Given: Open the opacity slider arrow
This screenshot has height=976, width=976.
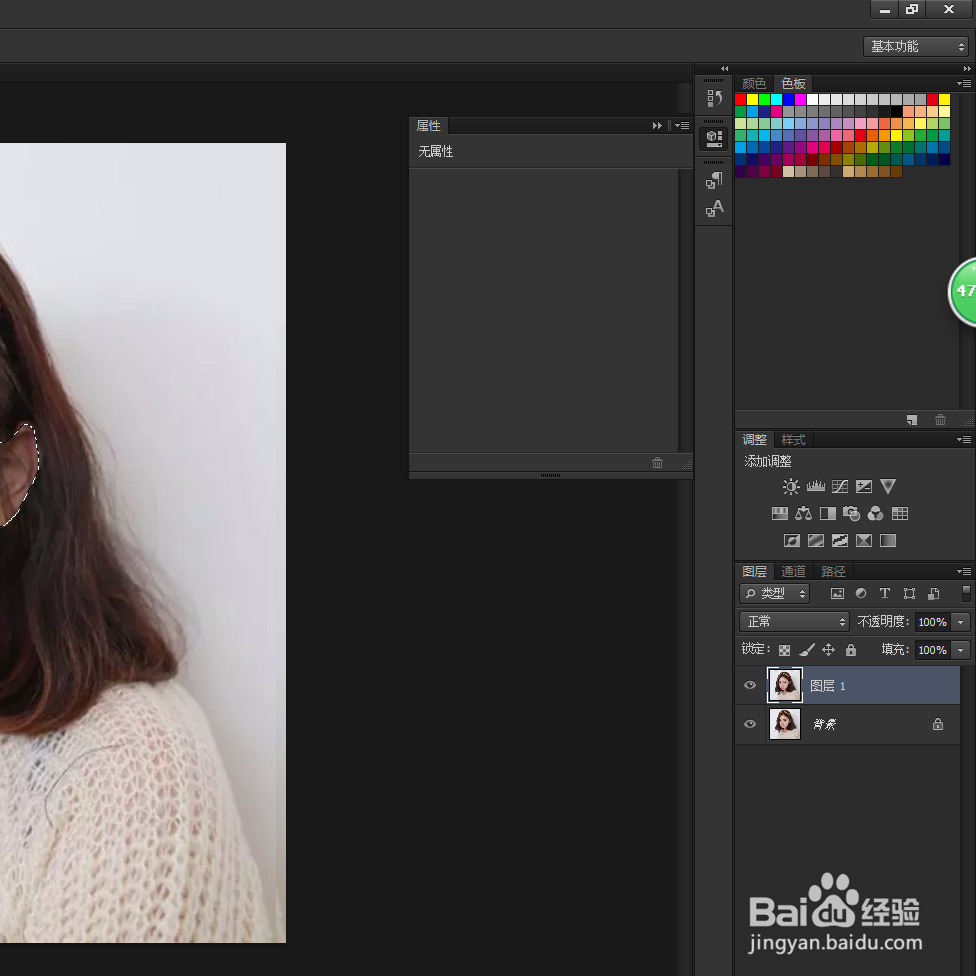Looking at the screenshot, I should (x=960, y=622).
